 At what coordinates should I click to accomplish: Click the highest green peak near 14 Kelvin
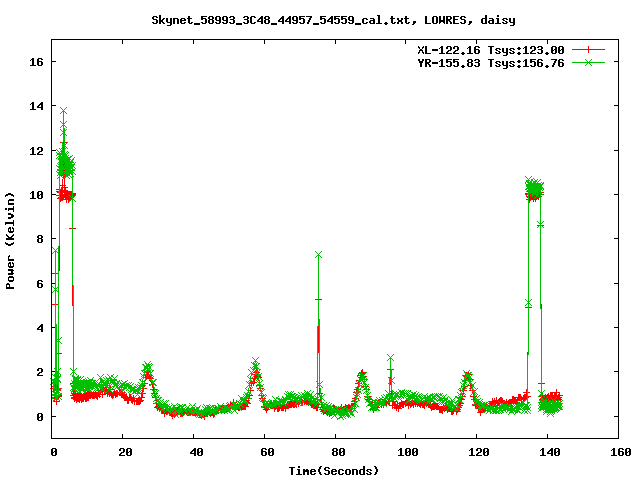63,111
